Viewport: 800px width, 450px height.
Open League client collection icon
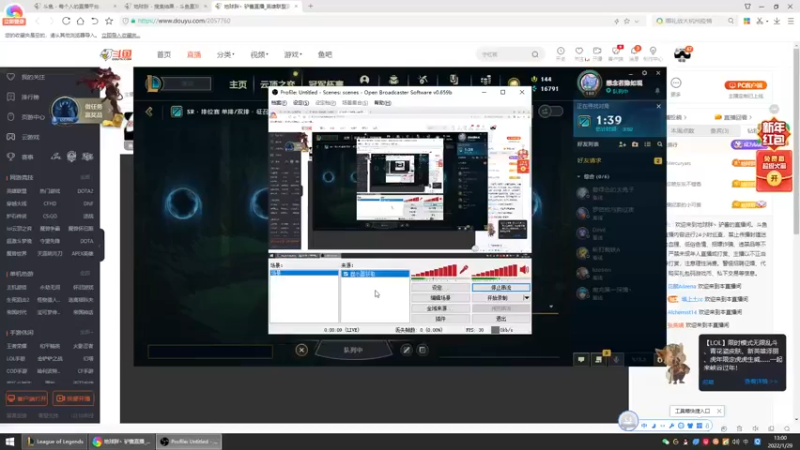(393, 80)
